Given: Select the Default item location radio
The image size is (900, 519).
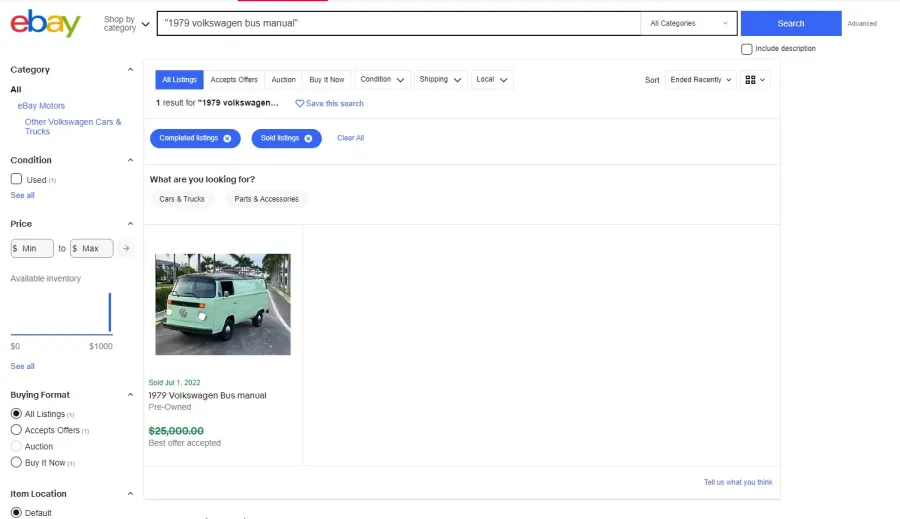Looking at the screenshot, I should point(16,512).
